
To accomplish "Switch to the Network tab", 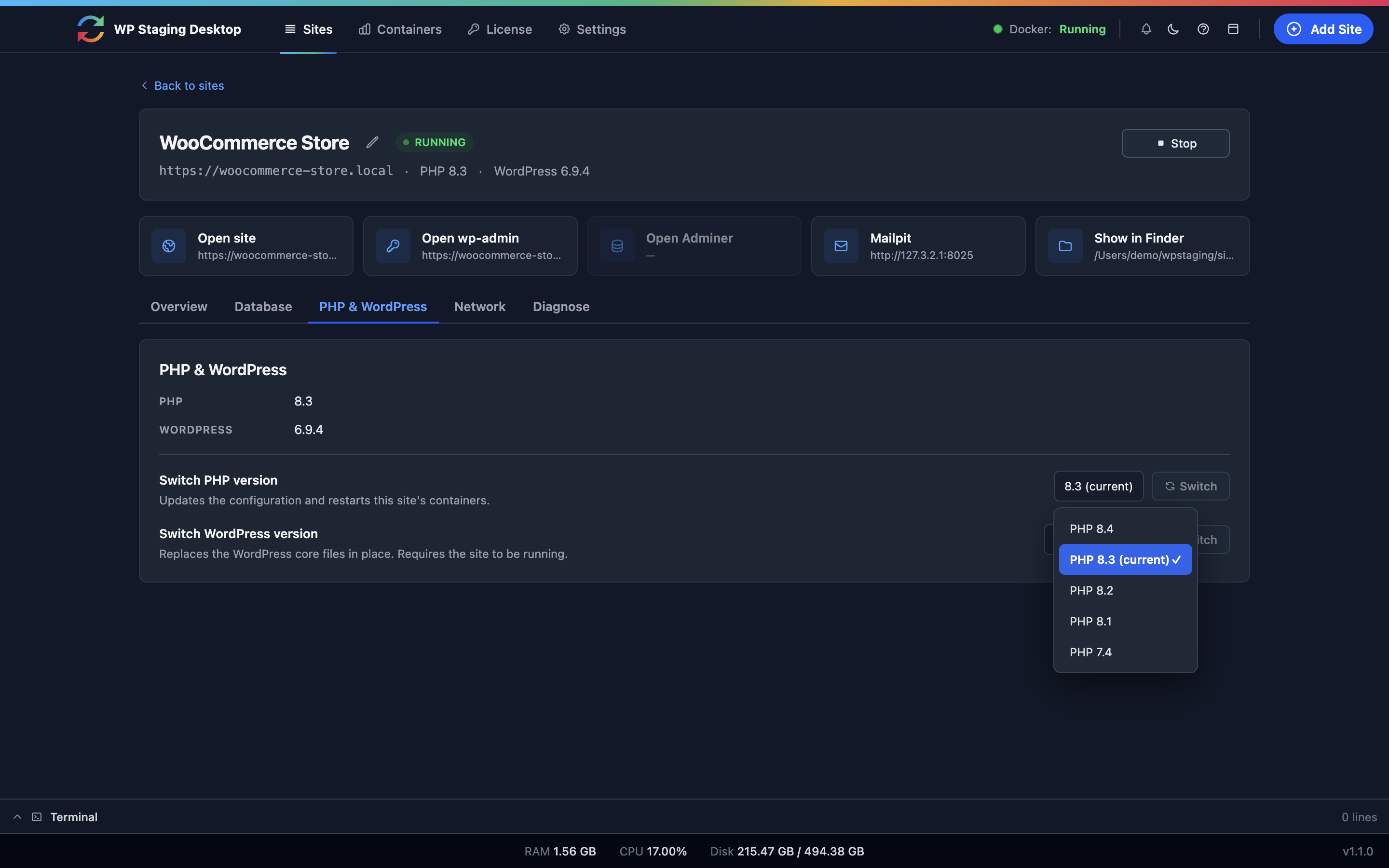I will point(480,307).
